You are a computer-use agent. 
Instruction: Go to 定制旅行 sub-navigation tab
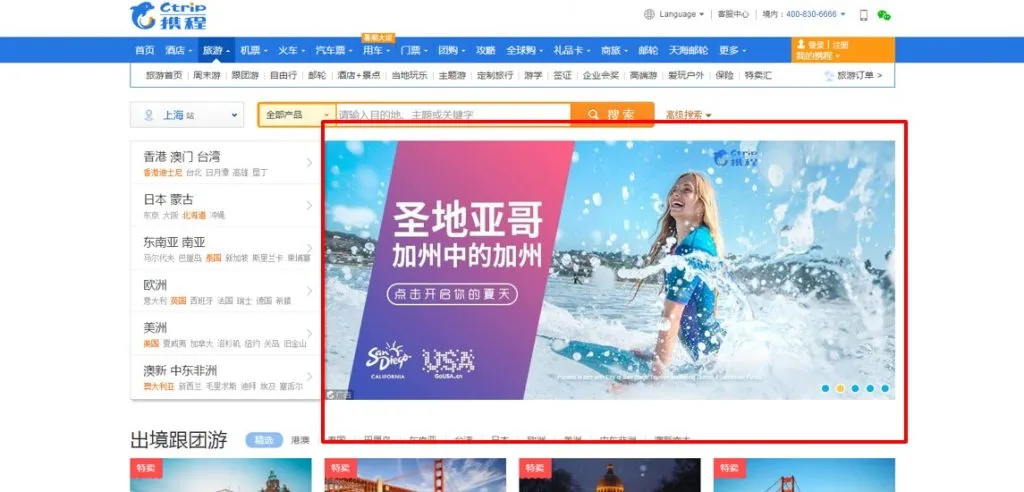click(x=495, y=76)
